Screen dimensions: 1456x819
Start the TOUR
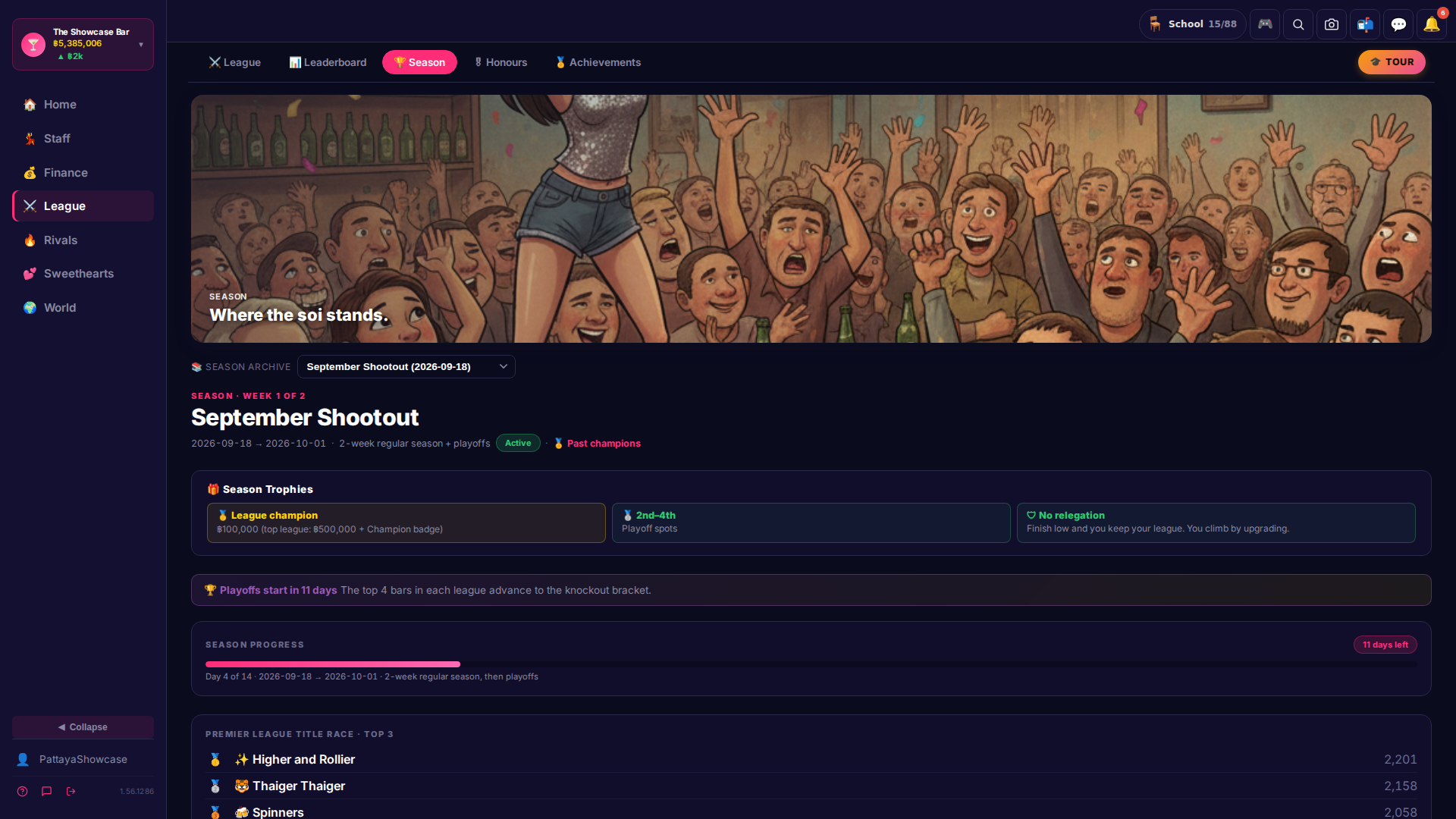coord(1392,62)
